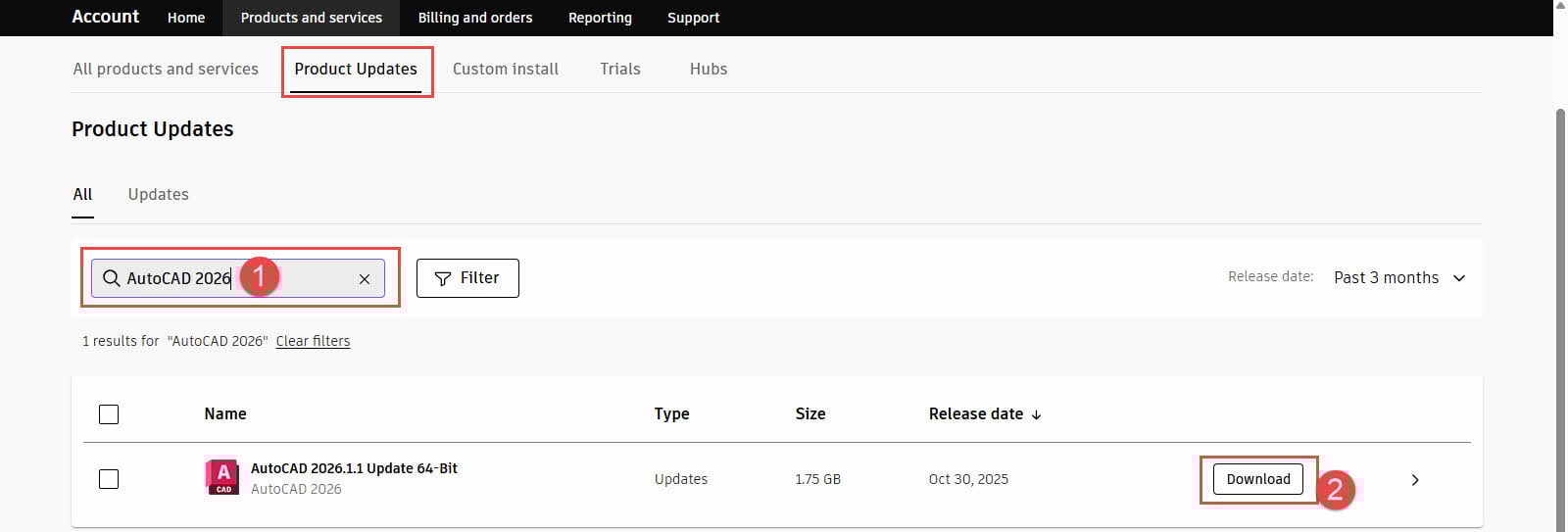This screenshot has width=1568, height=532.
Task: Click the scrollbar up arrow
Action: (x=1560, y=6)
